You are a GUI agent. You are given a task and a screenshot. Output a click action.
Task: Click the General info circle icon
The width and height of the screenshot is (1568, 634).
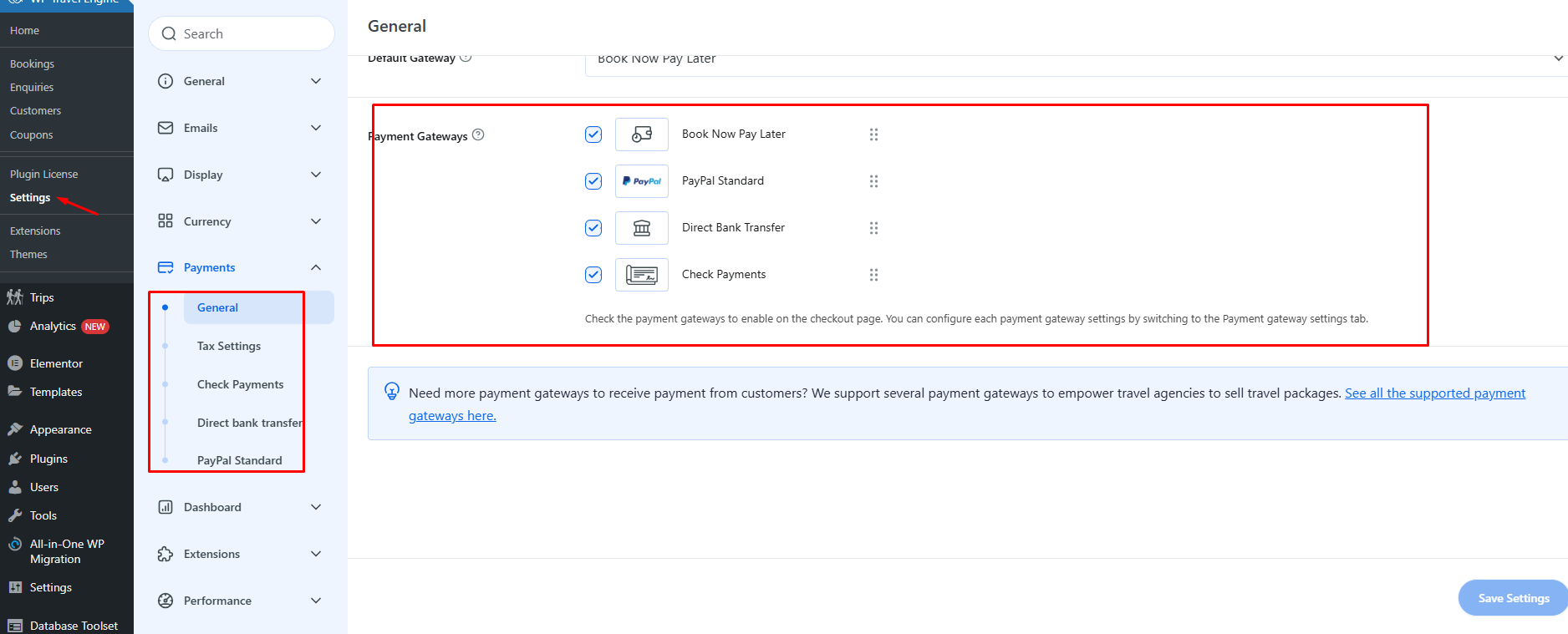[165, 81]
